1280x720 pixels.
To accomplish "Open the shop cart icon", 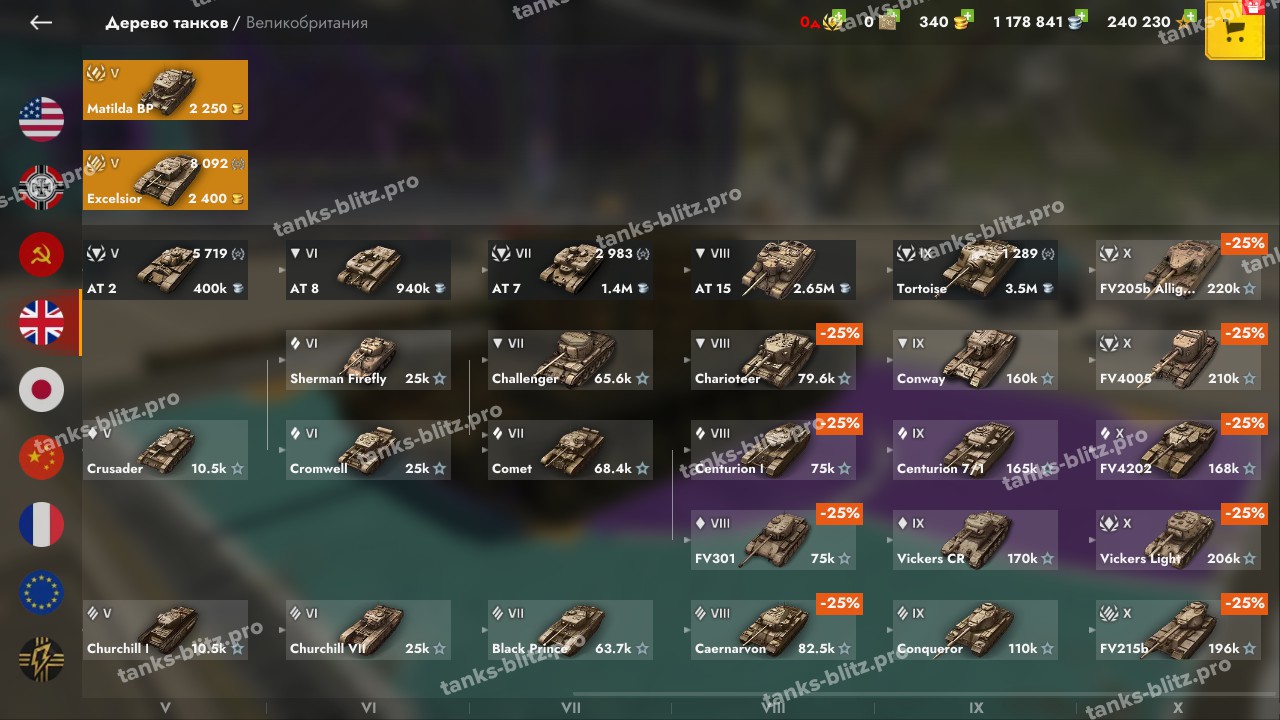I will tap(1235, 29).
